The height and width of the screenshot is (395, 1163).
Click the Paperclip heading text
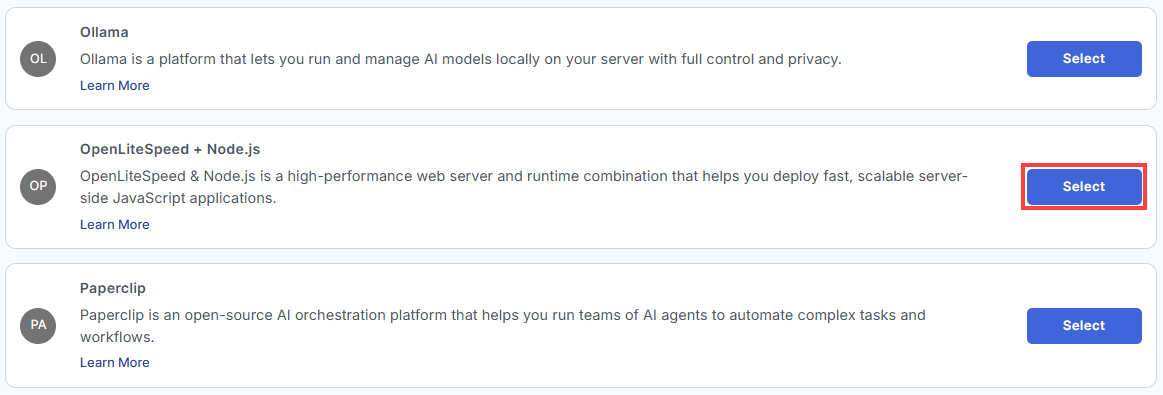click(x=112, y=288)
